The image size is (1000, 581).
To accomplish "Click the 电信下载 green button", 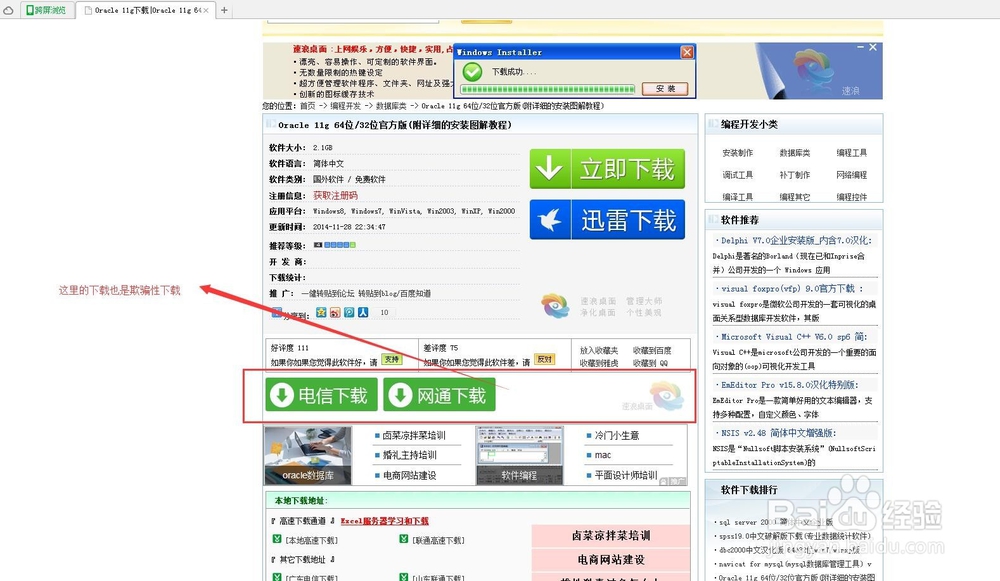I will (321, 395).
